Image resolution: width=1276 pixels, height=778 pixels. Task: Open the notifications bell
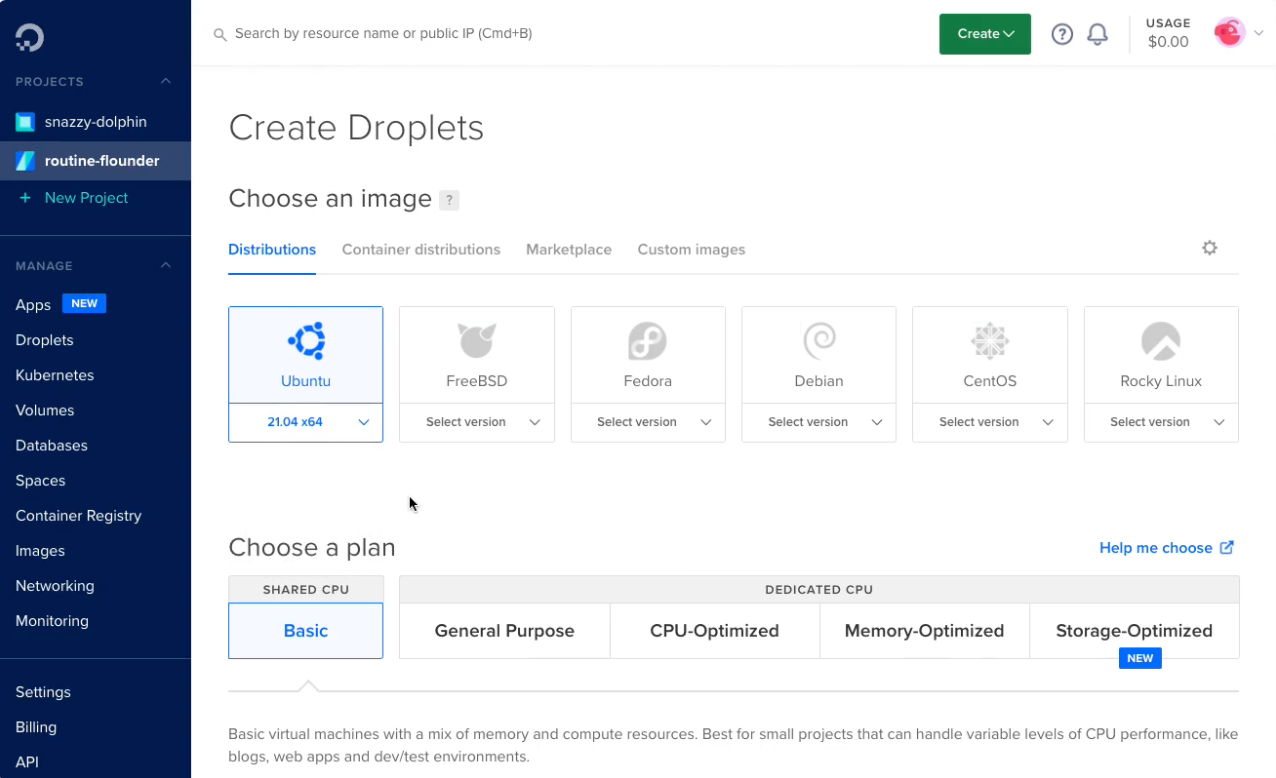[x=1097, y=34]
